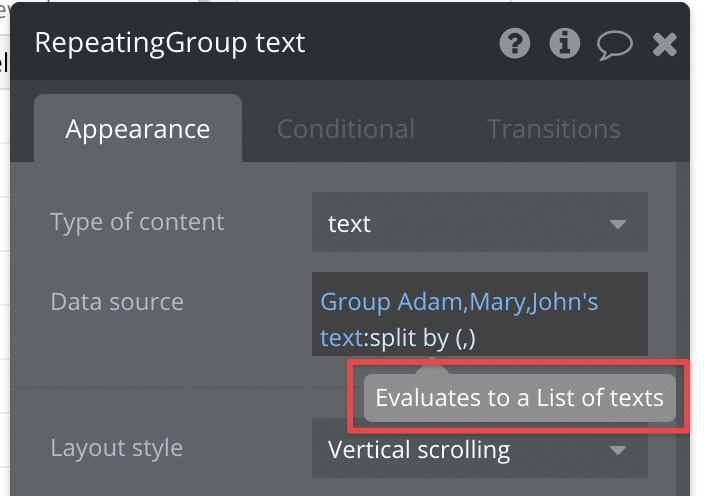706x496 pixels.
Task: Open the question mark help icon
Action: click(x=515, y=43)
